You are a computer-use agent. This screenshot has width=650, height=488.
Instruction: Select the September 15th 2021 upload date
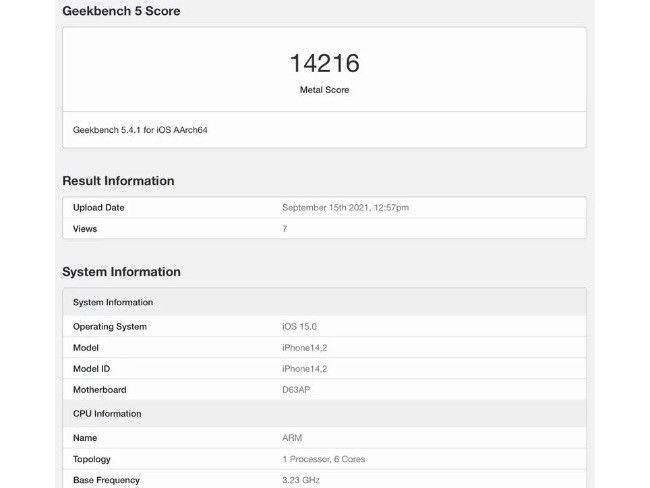pos(345,207)
